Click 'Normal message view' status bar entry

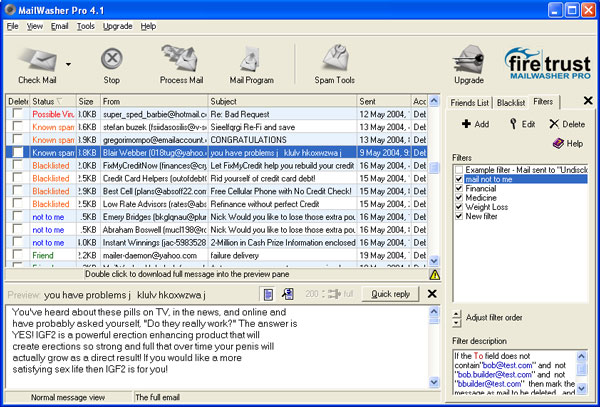[68, 397]
